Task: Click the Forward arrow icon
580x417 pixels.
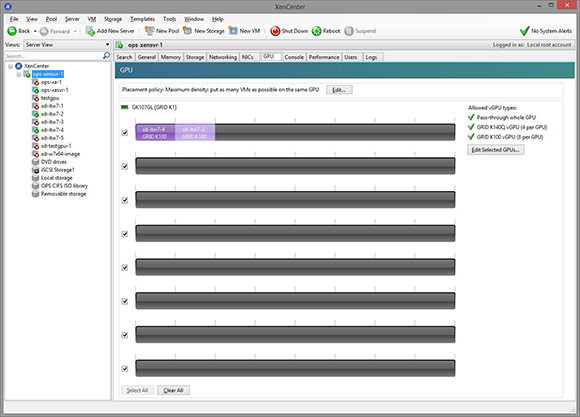Action: click(44, 31)
